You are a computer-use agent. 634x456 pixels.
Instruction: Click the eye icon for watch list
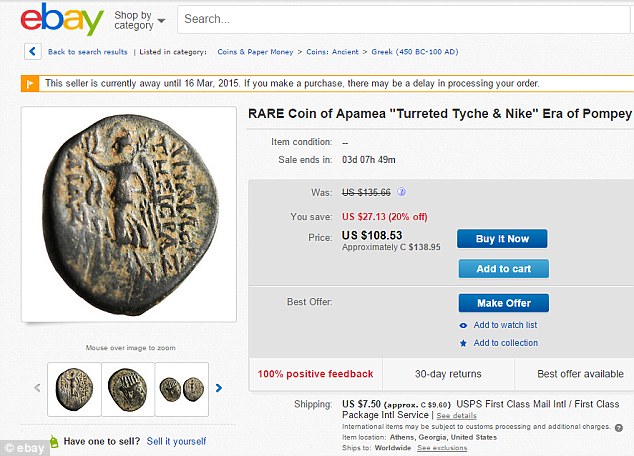click(x=463, y=325)
